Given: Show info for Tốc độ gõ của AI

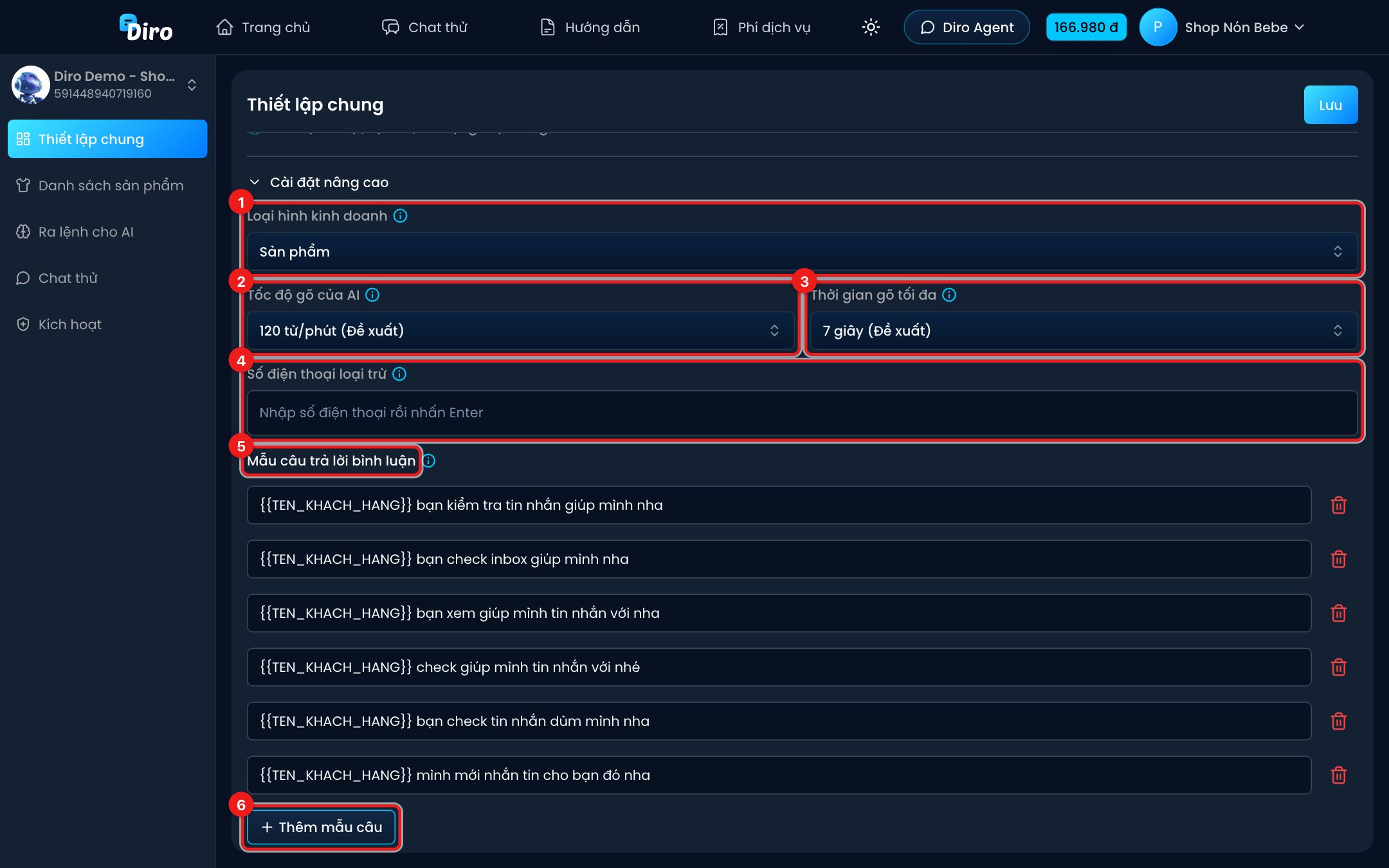Looking at the screenshot, I should pos(372,295).
